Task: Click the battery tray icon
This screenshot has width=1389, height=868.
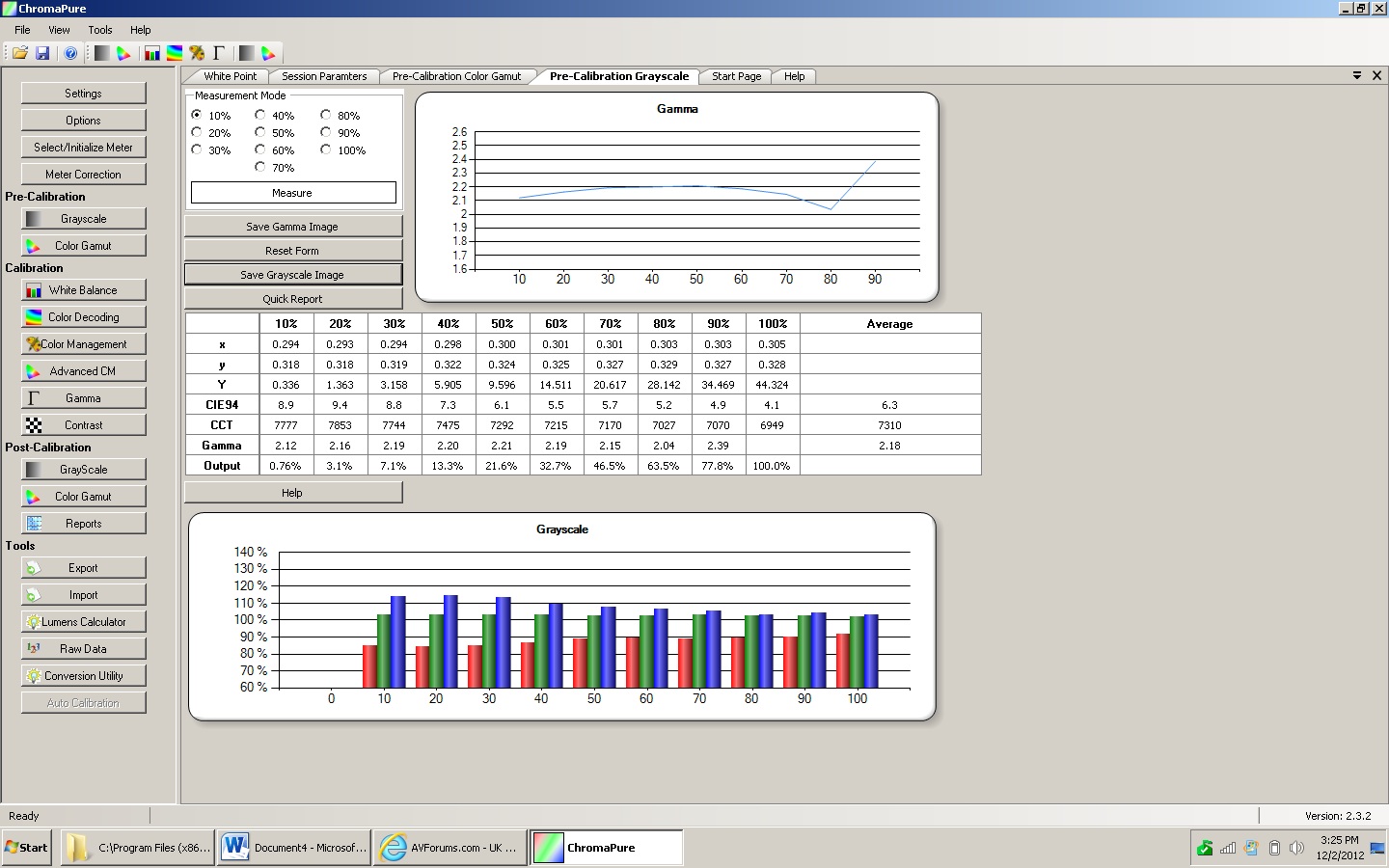Action: point(1274,848)
